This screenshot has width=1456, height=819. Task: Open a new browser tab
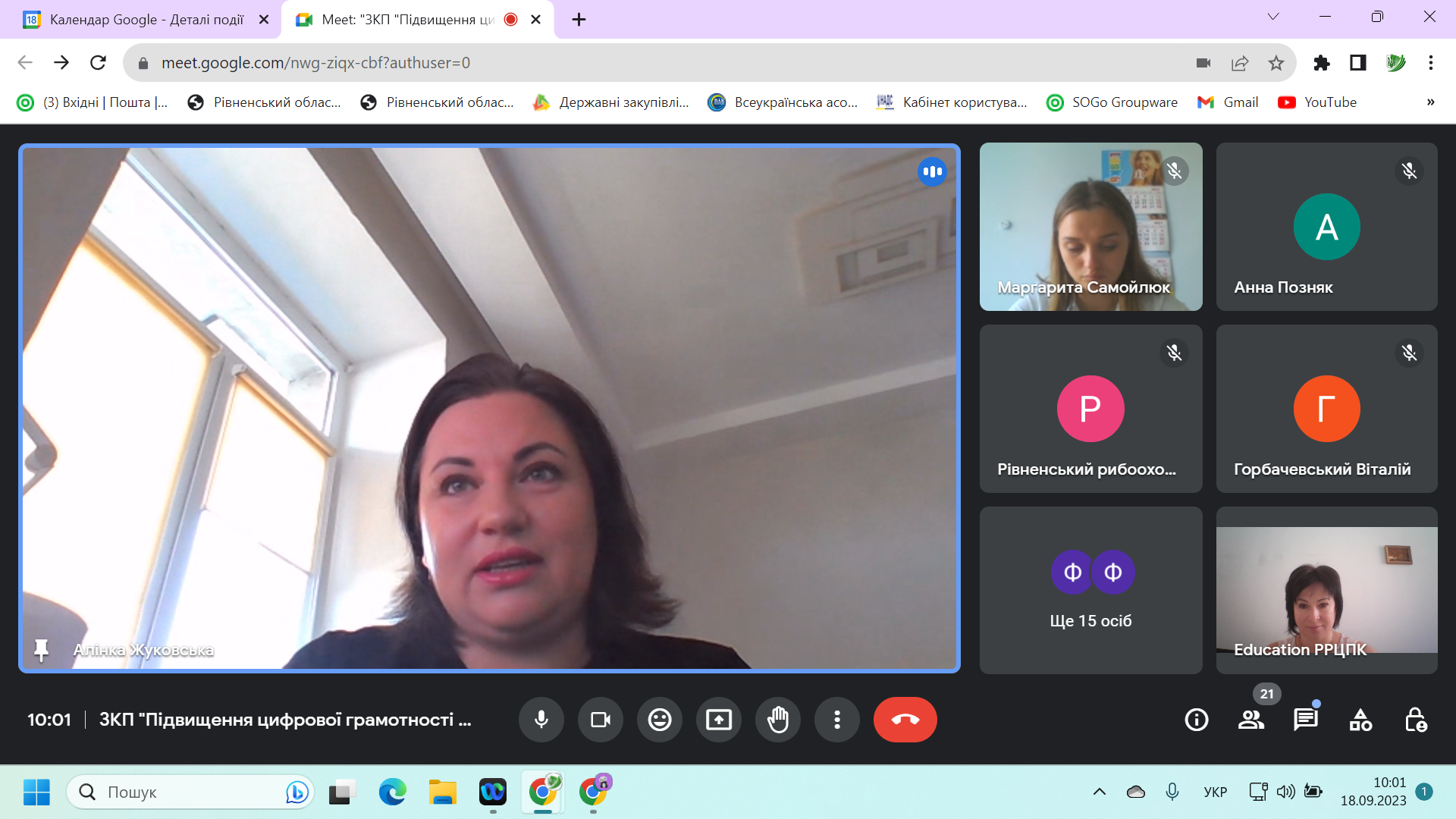(x=579, y=20)
